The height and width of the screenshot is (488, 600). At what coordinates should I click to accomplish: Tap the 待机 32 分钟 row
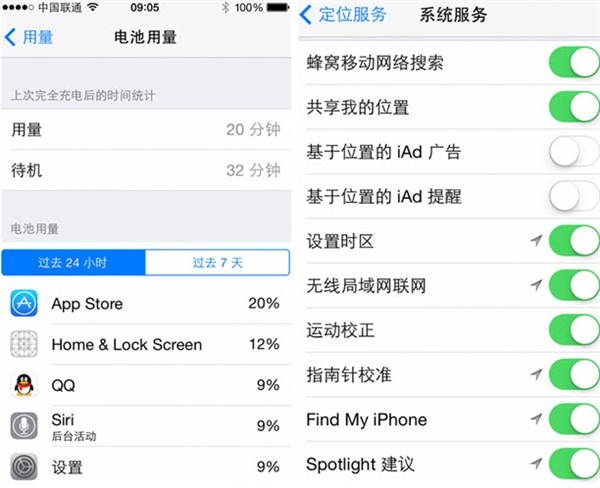146,170
